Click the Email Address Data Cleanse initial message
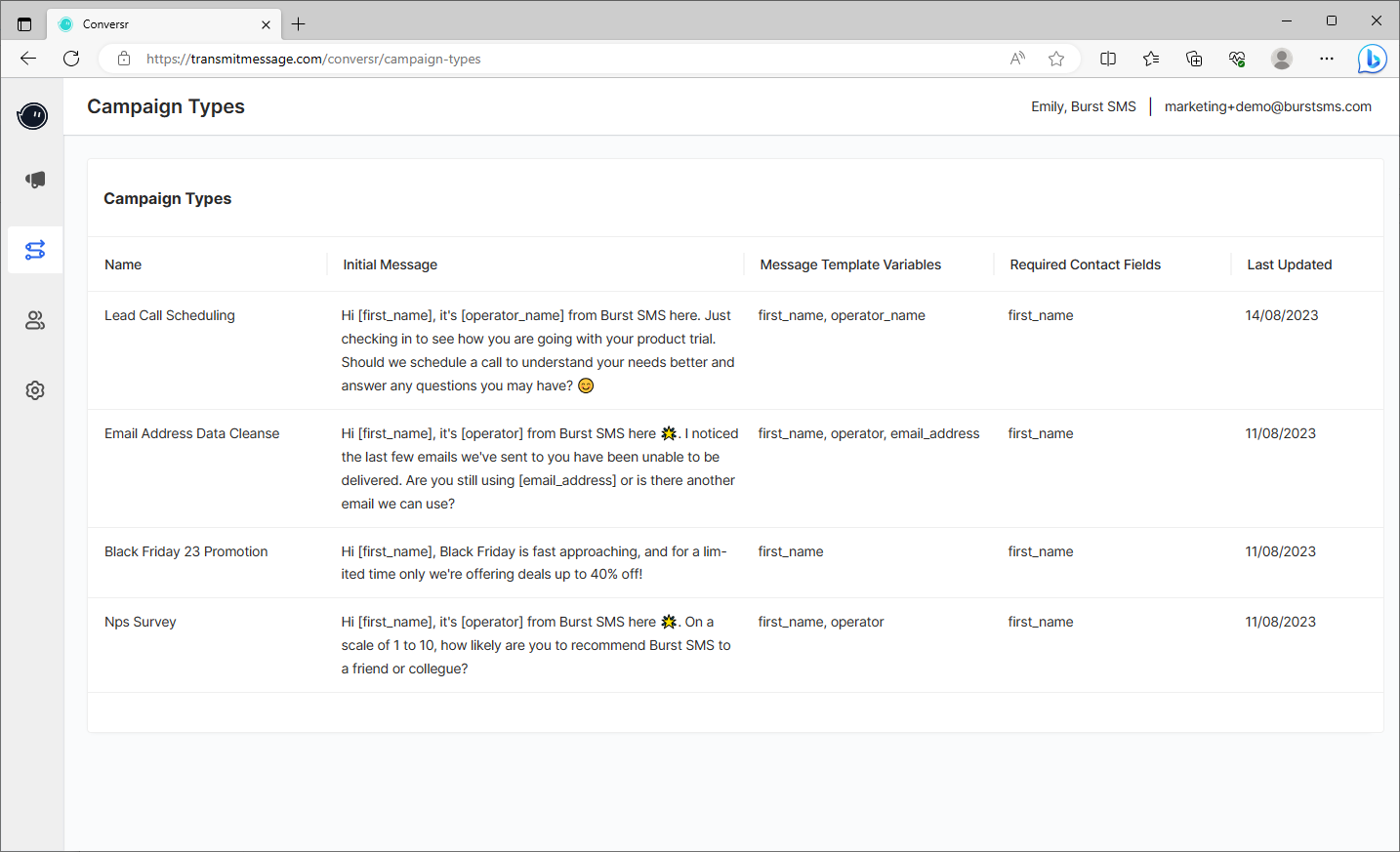This screenshot has height=852, width=1400. tap(540, 468)
